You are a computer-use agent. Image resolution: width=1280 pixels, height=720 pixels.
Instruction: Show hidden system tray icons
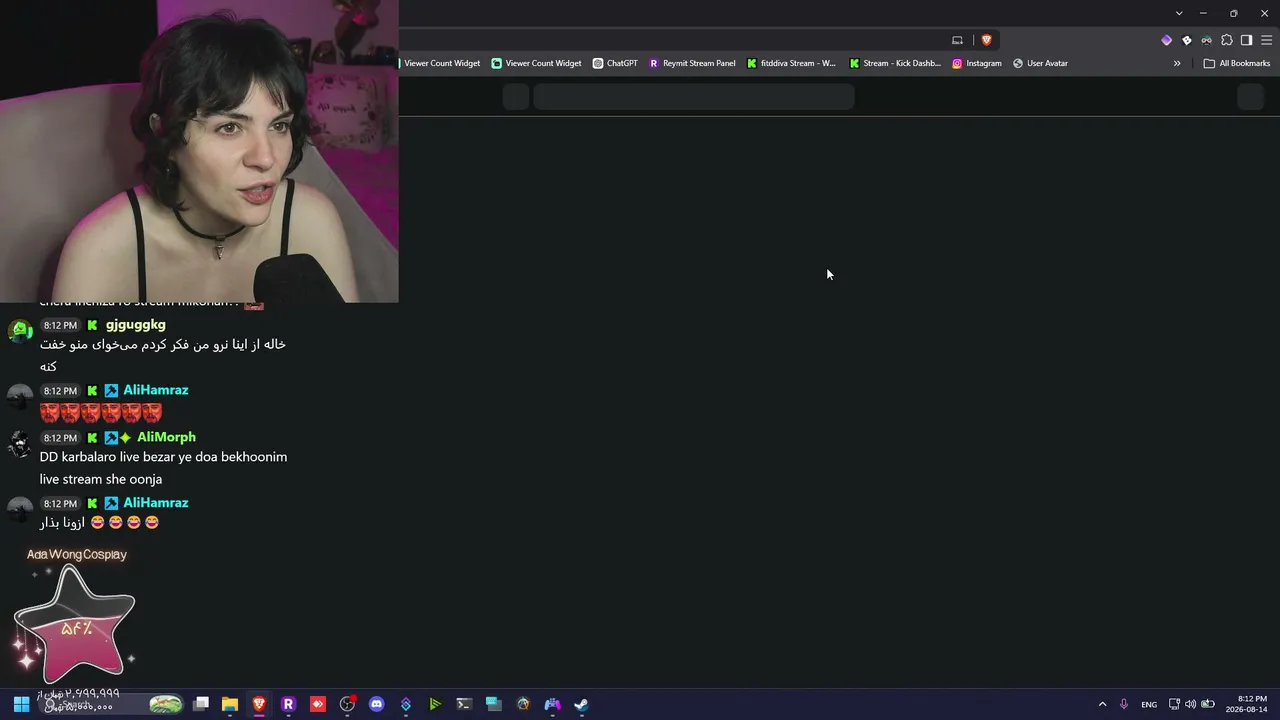coord(1102,704)
